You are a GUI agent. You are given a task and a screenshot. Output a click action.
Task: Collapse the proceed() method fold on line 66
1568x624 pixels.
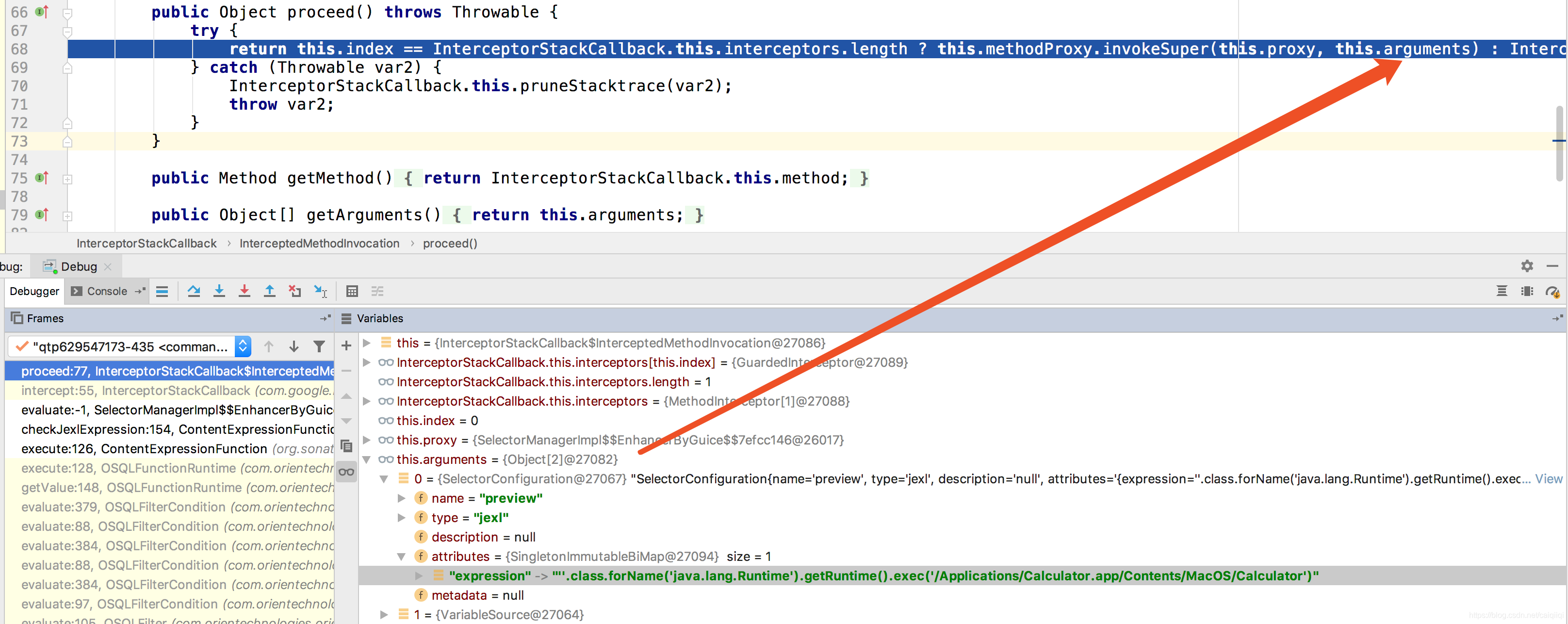(x=67, y=13)
